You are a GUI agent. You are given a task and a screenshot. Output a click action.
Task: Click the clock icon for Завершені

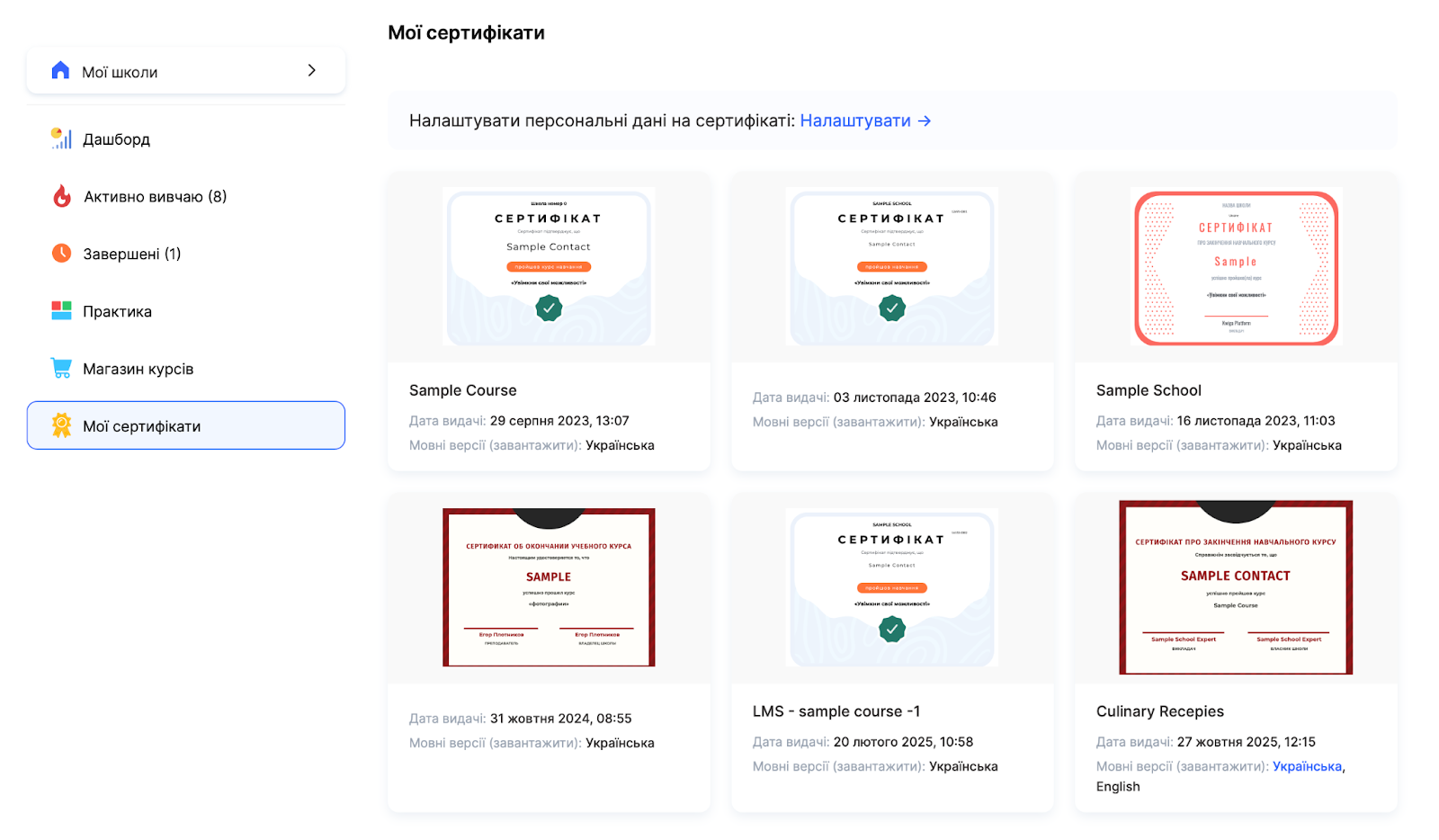pos(61,254)
